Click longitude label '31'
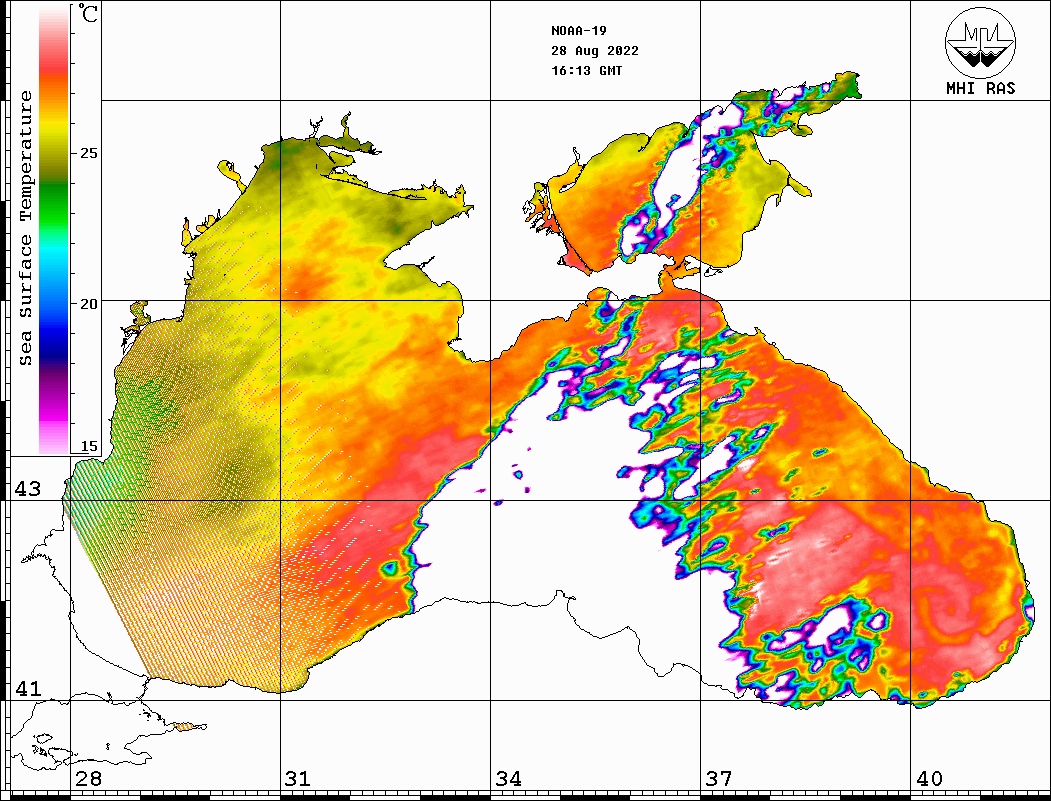The image size is (1051, 801). point(298,779)
